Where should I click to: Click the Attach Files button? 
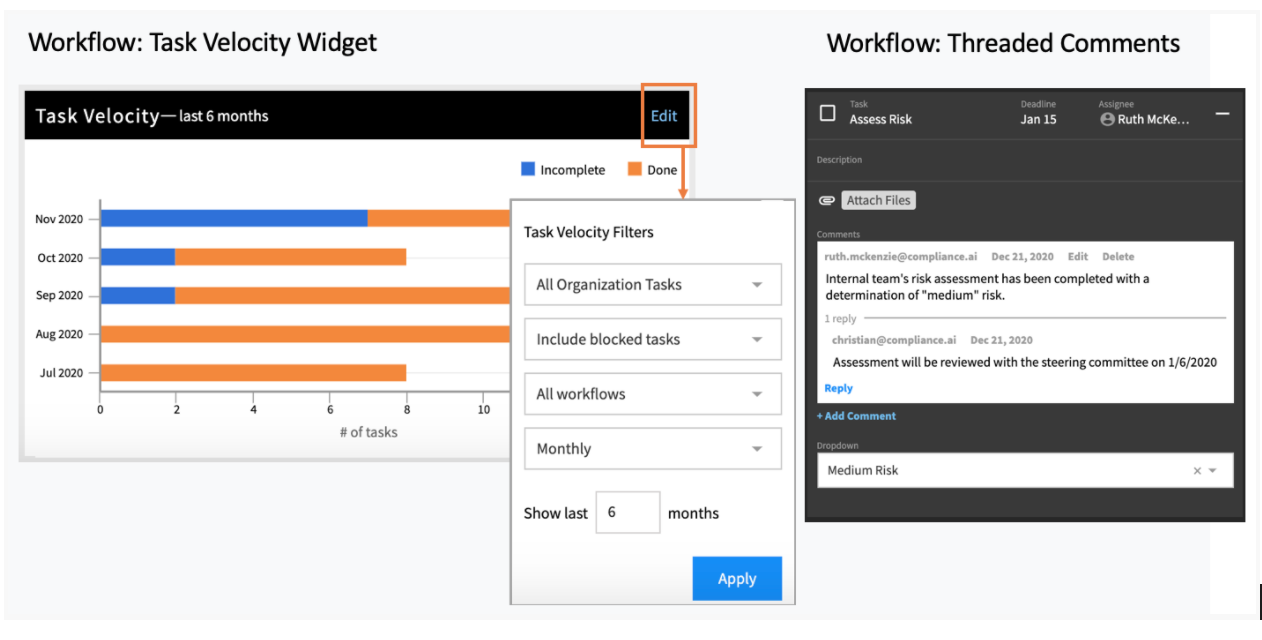pos(878,200)
